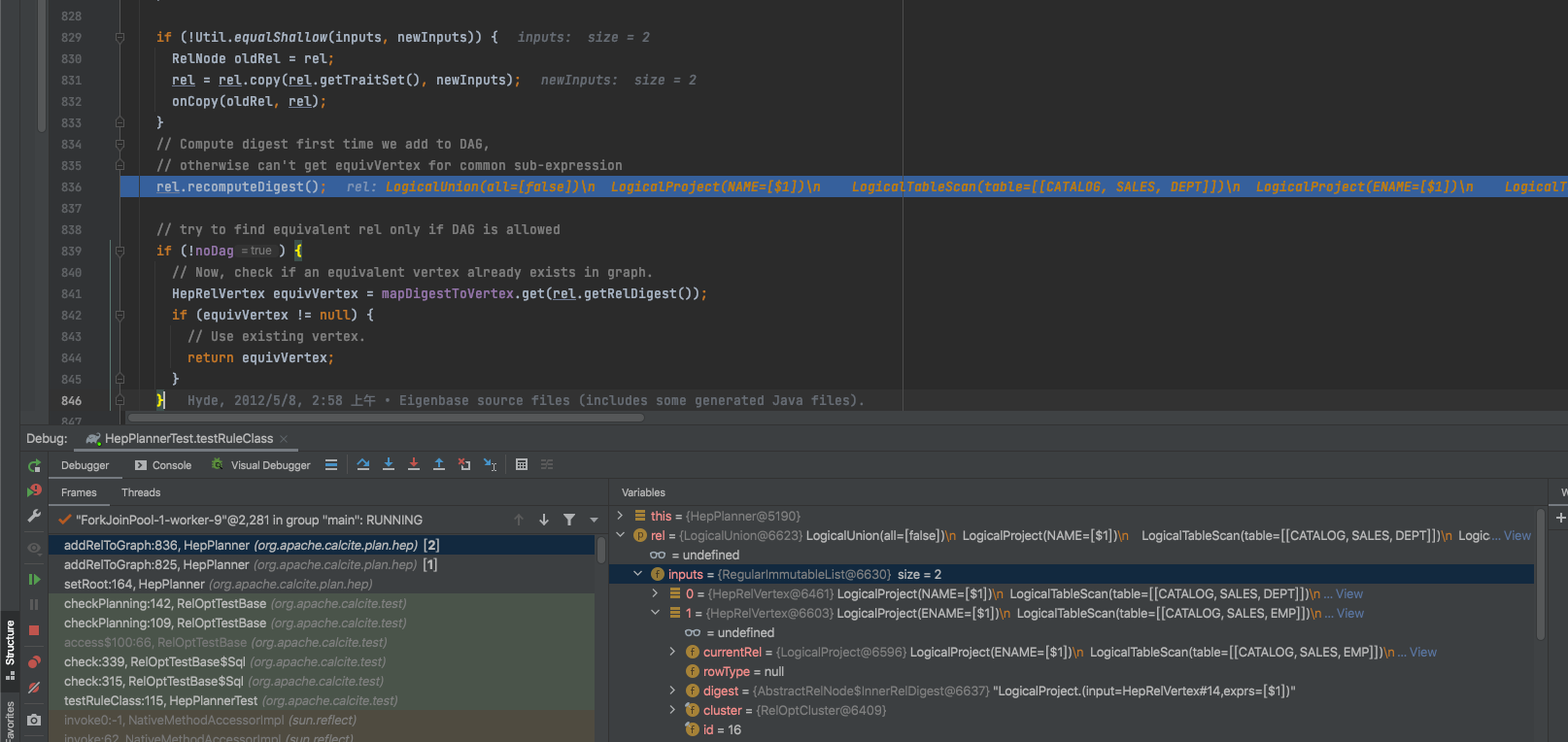This screenshot has height=742, width=1568.
Task: Toggle fold marker at line 829
Action: coord(119,37)
